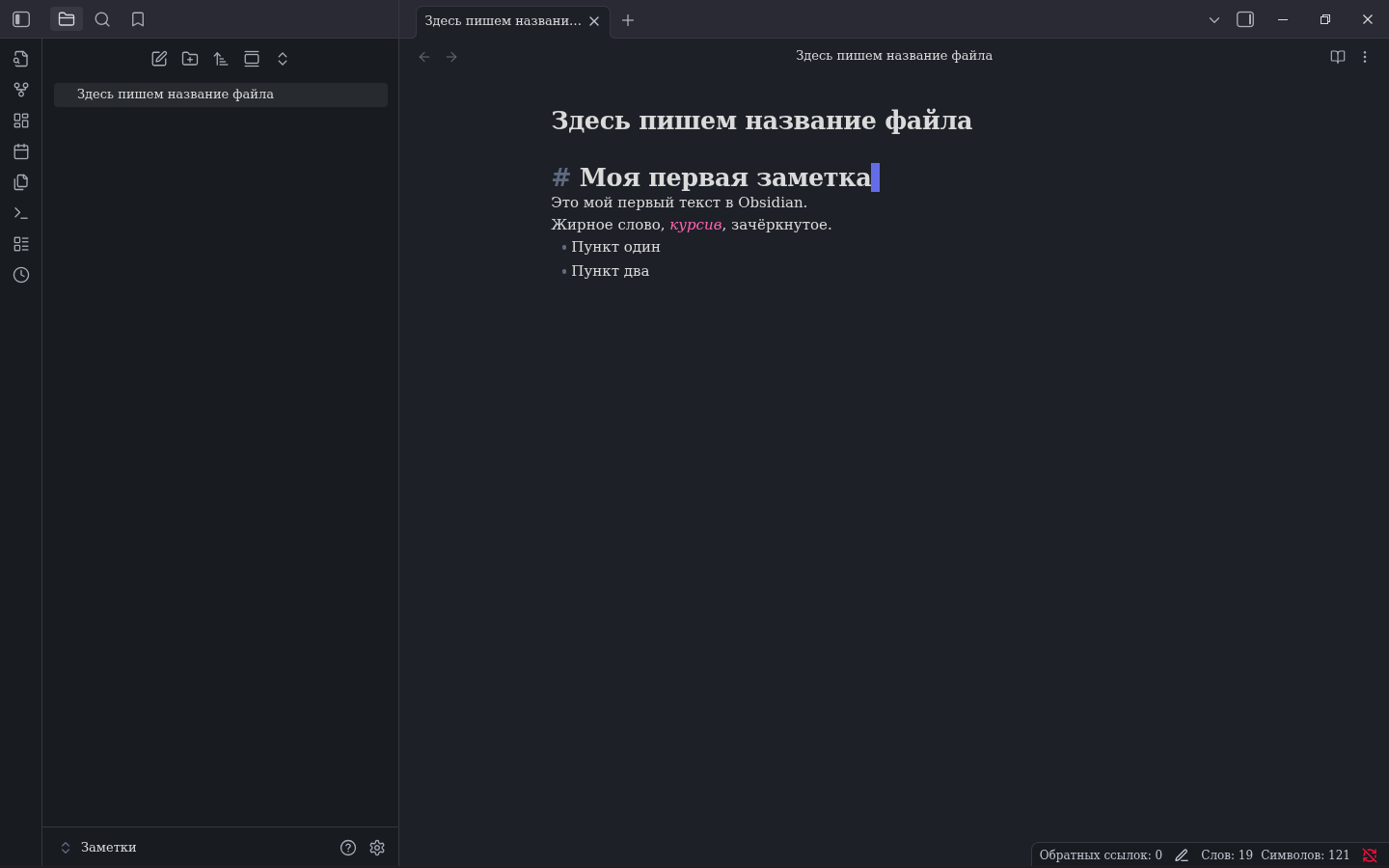
Task: Click the insert template ribbon icon
Action: [x=21, y=182]
